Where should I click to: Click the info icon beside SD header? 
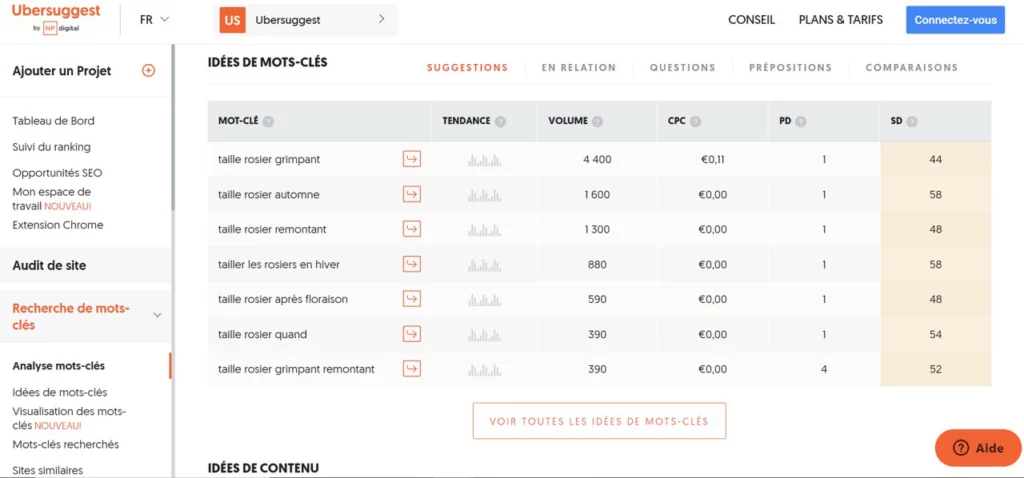coord(912,121)
